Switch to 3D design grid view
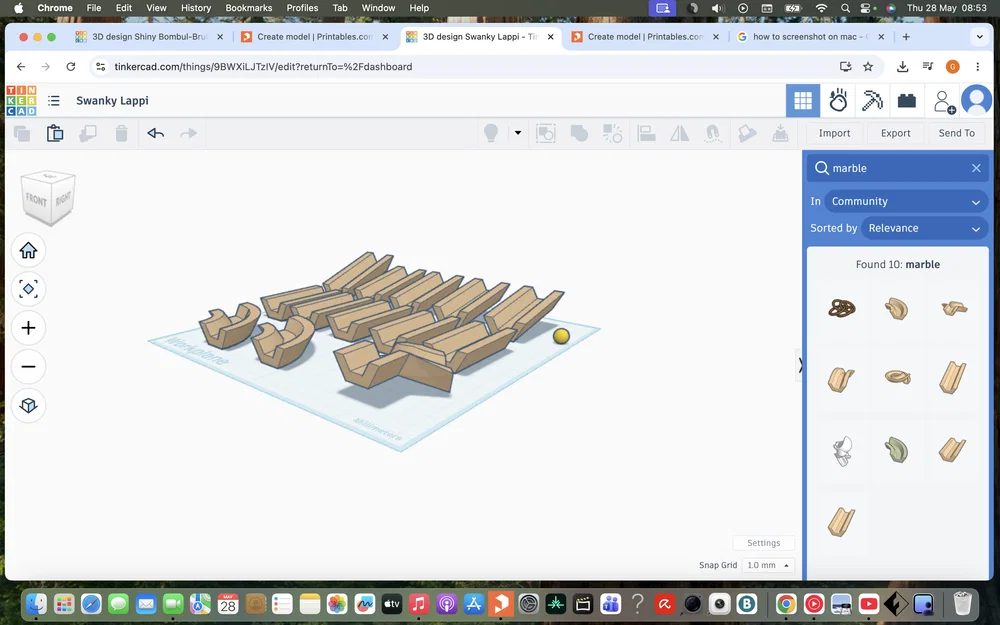The width and height of the screenshot is (1000, 625). tap(803, 101)
